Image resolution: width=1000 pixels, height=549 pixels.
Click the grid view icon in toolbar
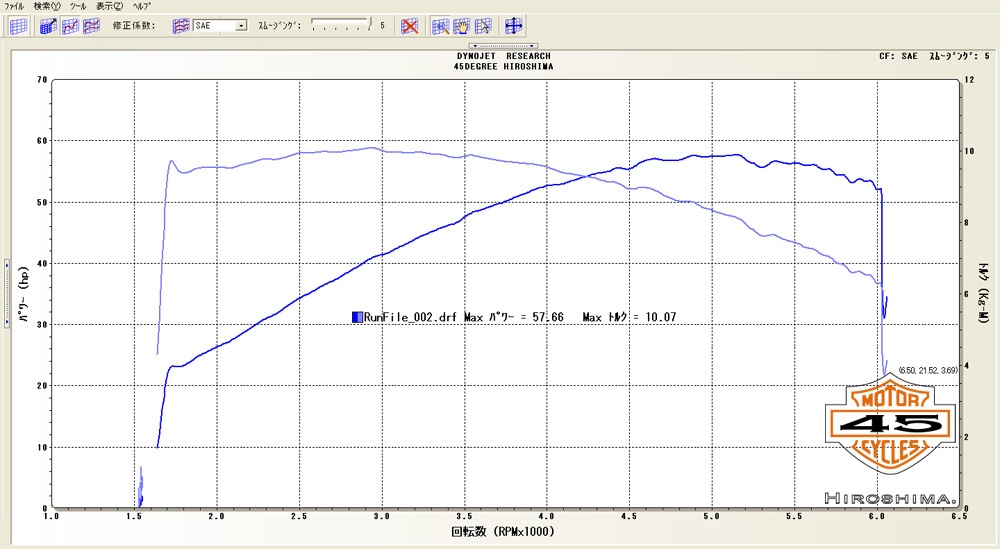(x=18, y=26)
